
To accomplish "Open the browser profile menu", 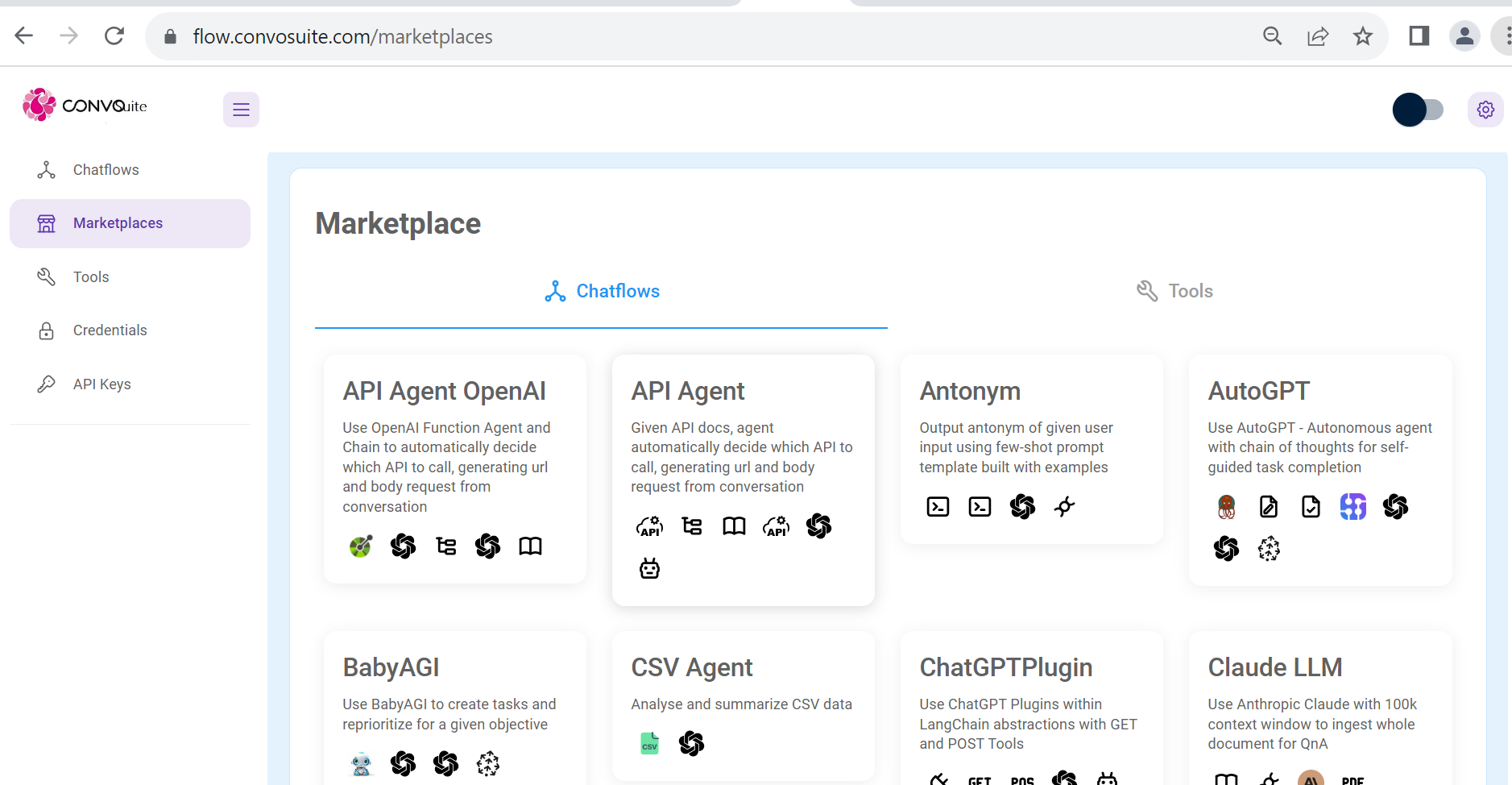I will [1465, 36].
